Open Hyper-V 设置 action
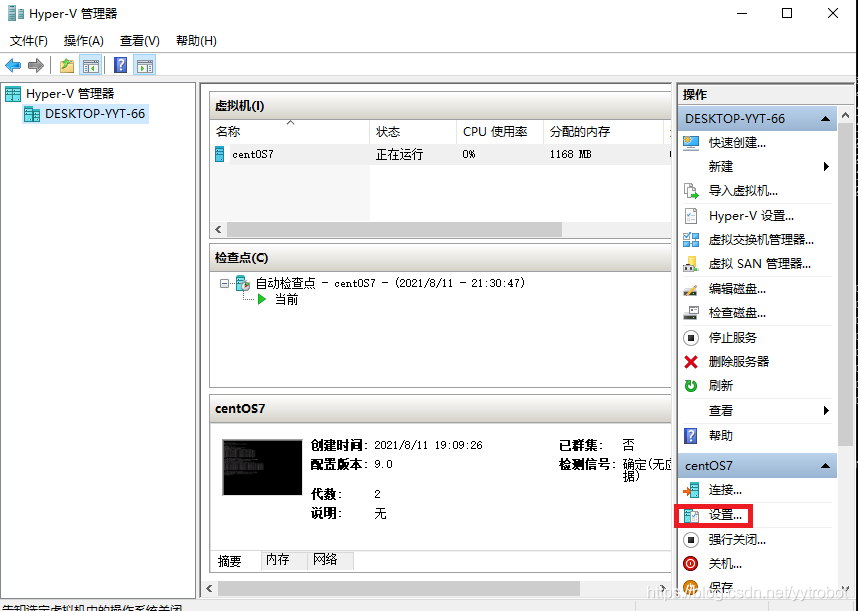This screenshot has height=611, width=858. (x=751, y=216)
